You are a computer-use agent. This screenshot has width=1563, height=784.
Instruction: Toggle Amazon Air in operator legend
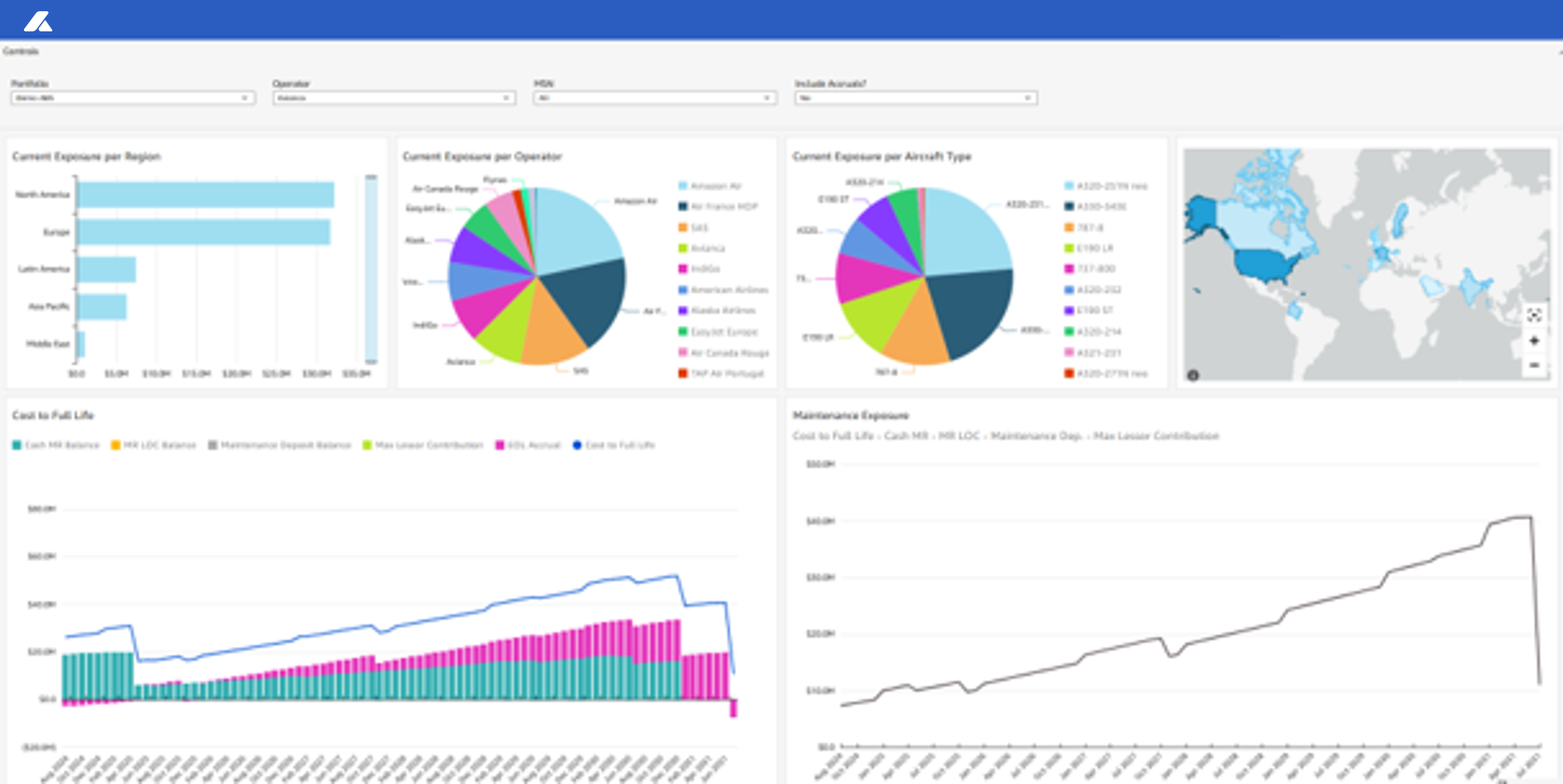click(710, 186)
